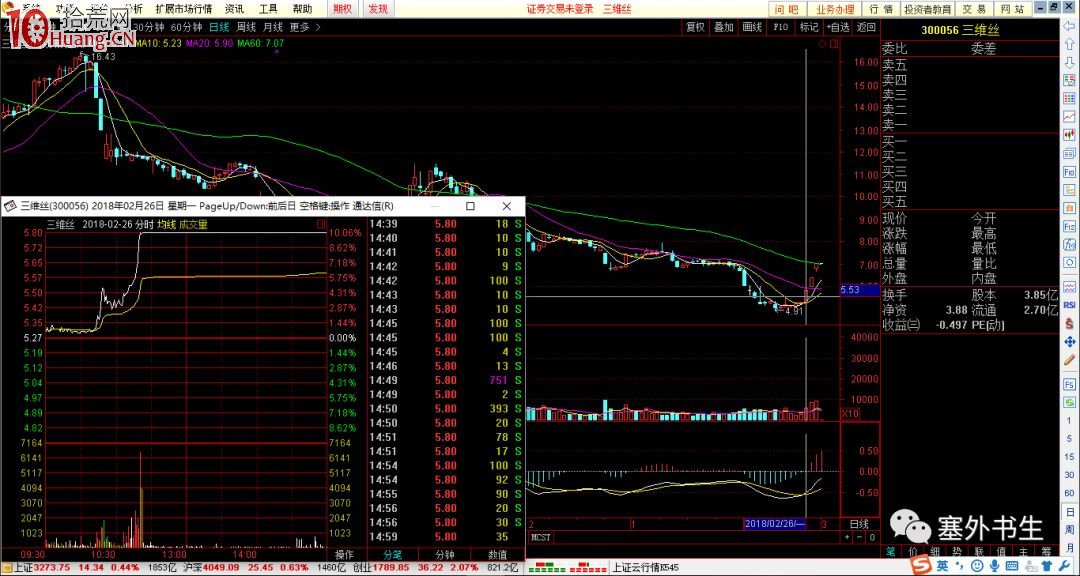
Task: Select the 分笔 tab in intraday popup
Action: 393,555
